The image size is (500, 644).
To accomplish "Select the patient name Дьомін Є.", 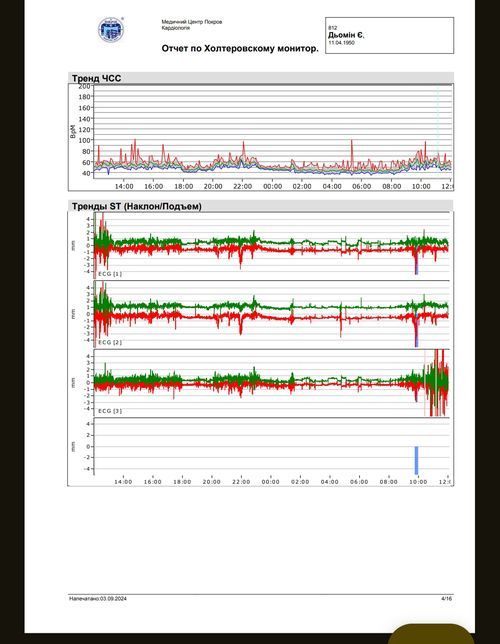I will tap(346, 35).
